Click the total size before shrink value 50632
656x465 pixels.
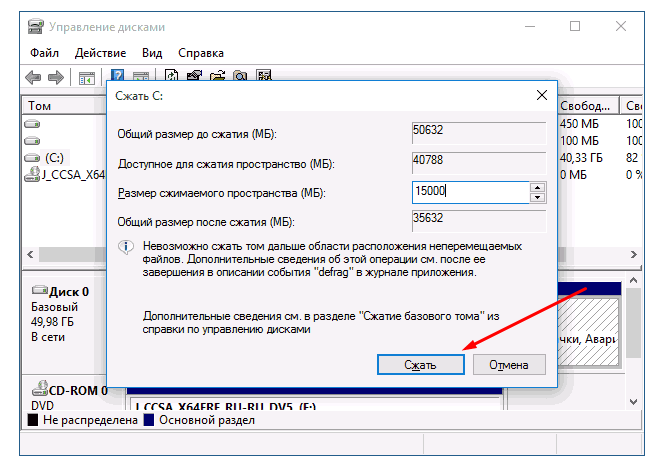click(x=479, y=133)
